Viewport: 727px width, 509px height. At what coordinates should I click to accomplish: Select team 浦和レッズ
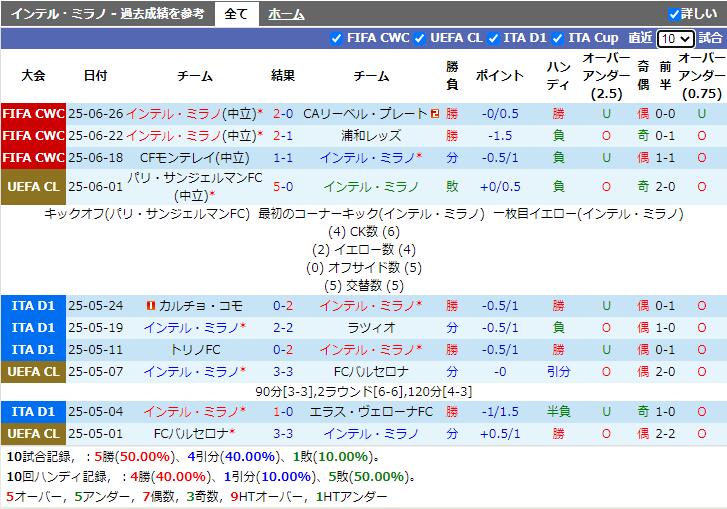coord(371,136)
